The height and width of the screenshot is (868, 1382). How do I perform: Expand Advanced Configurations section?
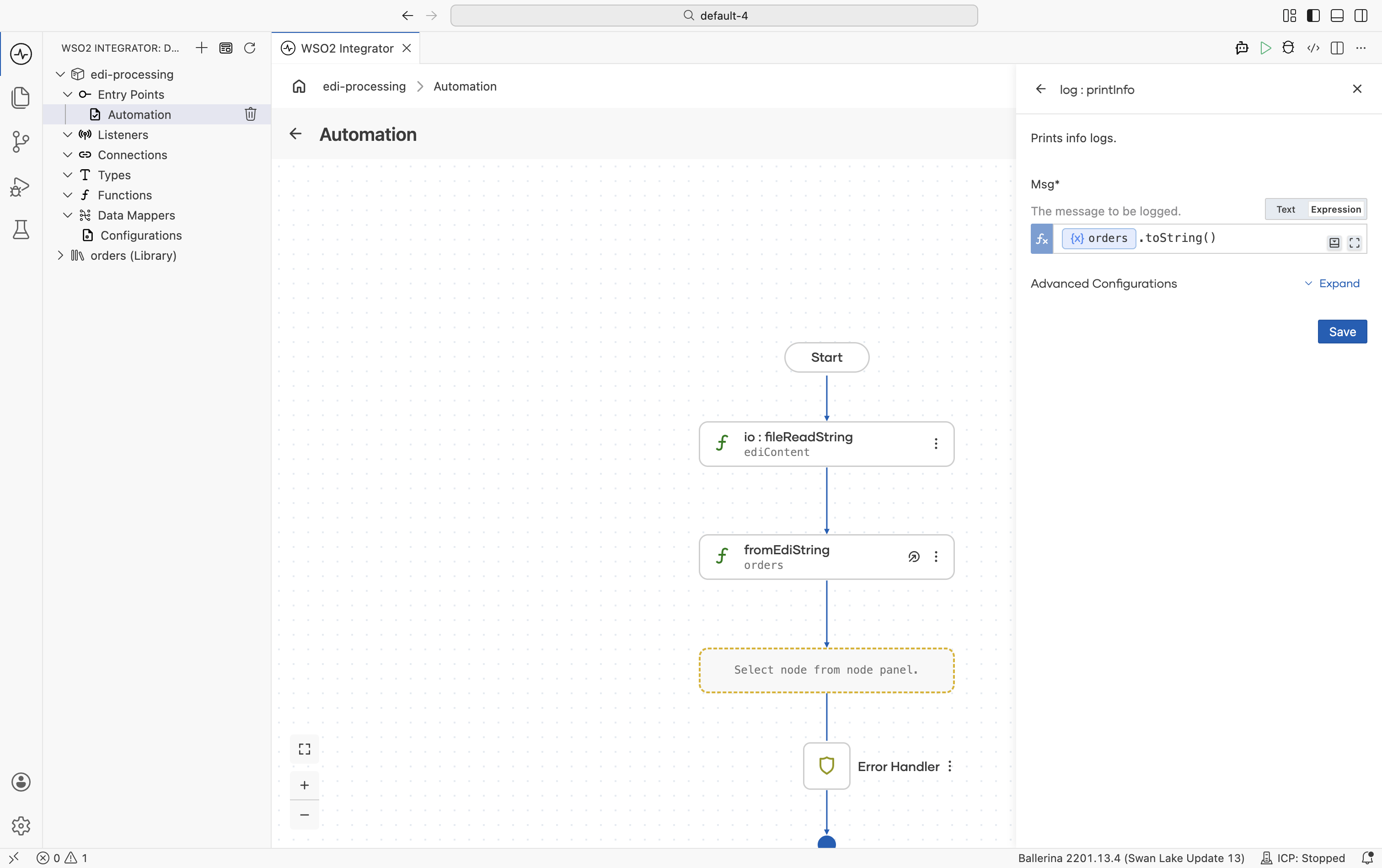[1332, 284]
